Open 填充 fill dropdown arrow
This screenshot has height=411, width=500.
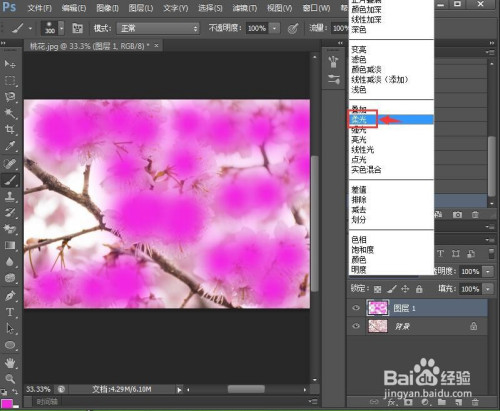click(x=488, y=289)
